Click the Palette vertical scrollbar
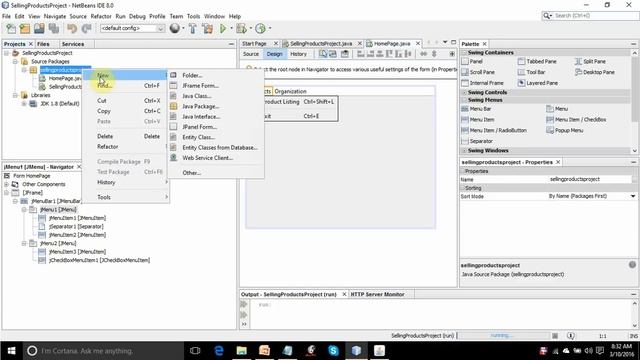Viewport: 640px width, 360px height. [x=634, y=101]
